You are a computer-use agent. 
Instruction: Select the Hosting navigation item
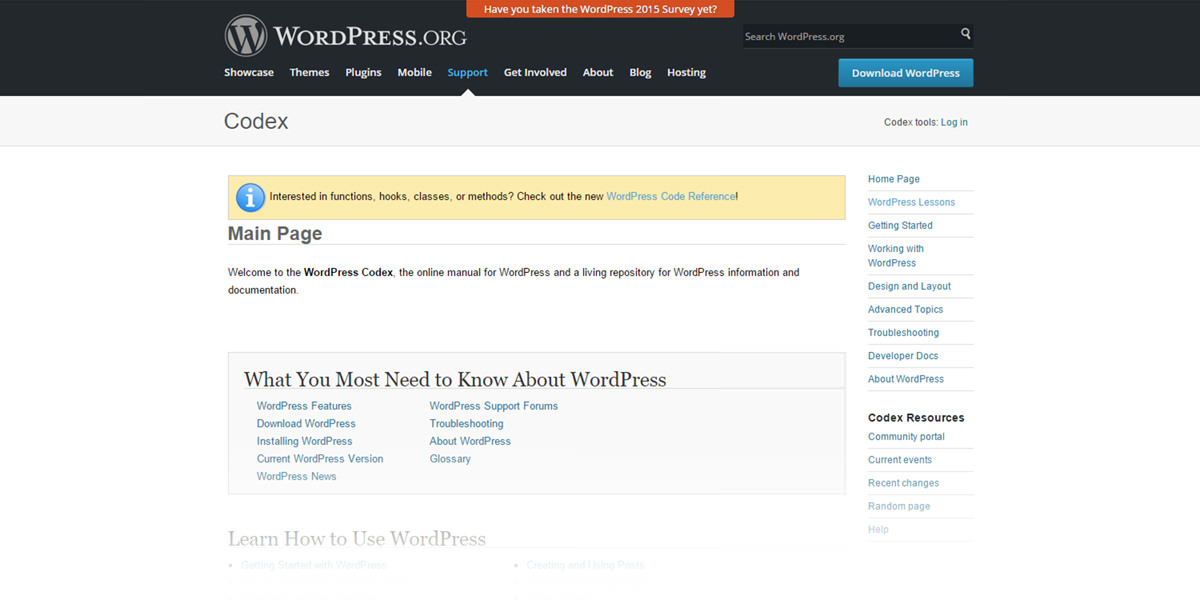686,72
